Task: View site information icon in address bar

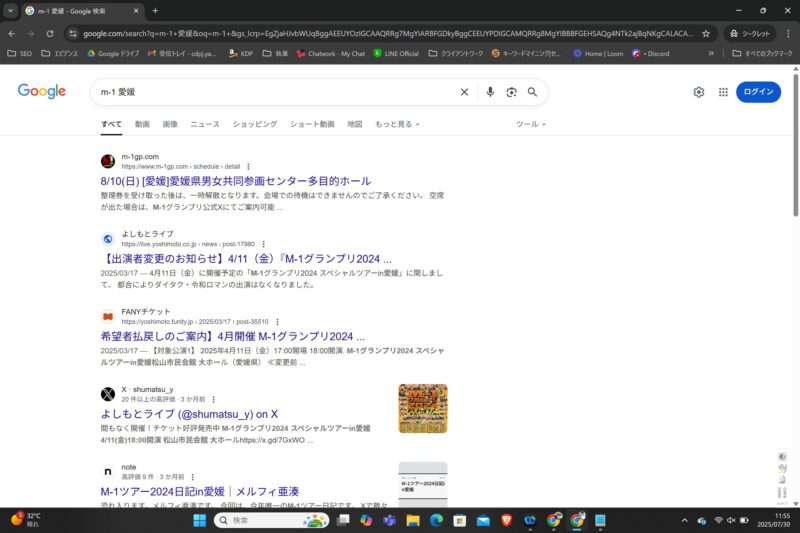Action: click(73, 34)
